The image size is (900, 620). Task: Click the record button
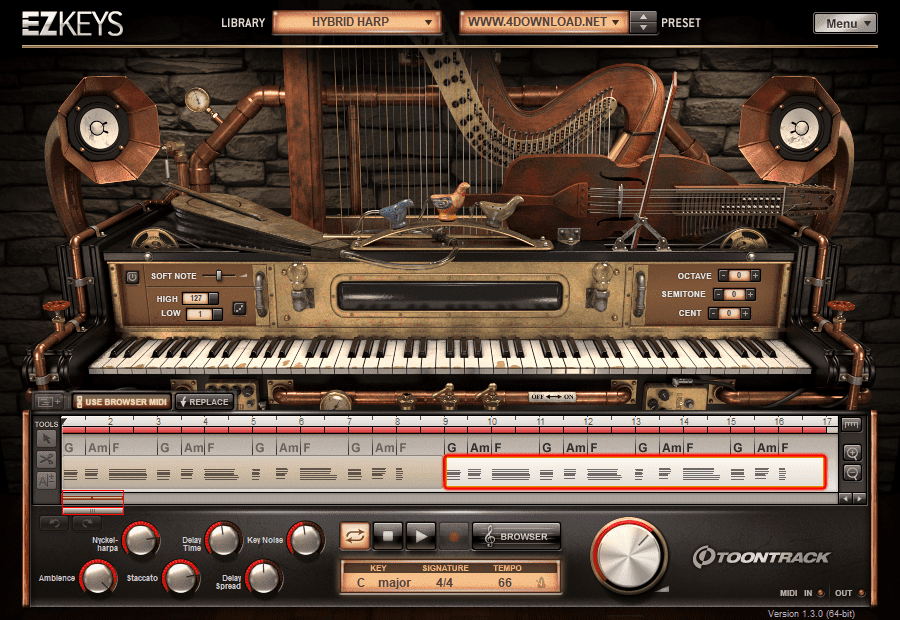click(453, 536)
